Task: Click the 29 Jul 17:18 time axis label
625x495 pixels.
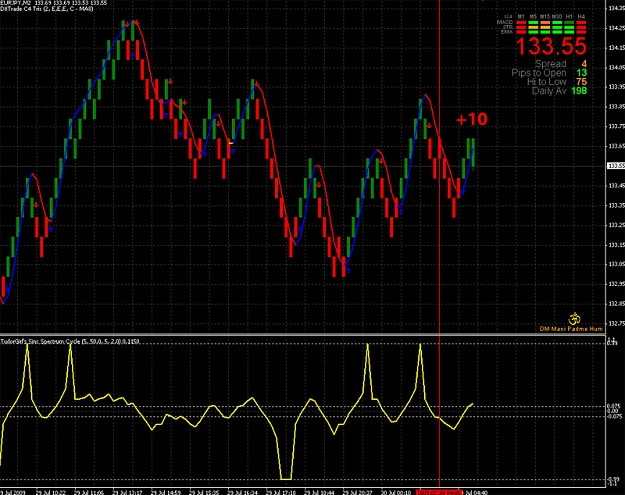Action: tap(281, 493)
